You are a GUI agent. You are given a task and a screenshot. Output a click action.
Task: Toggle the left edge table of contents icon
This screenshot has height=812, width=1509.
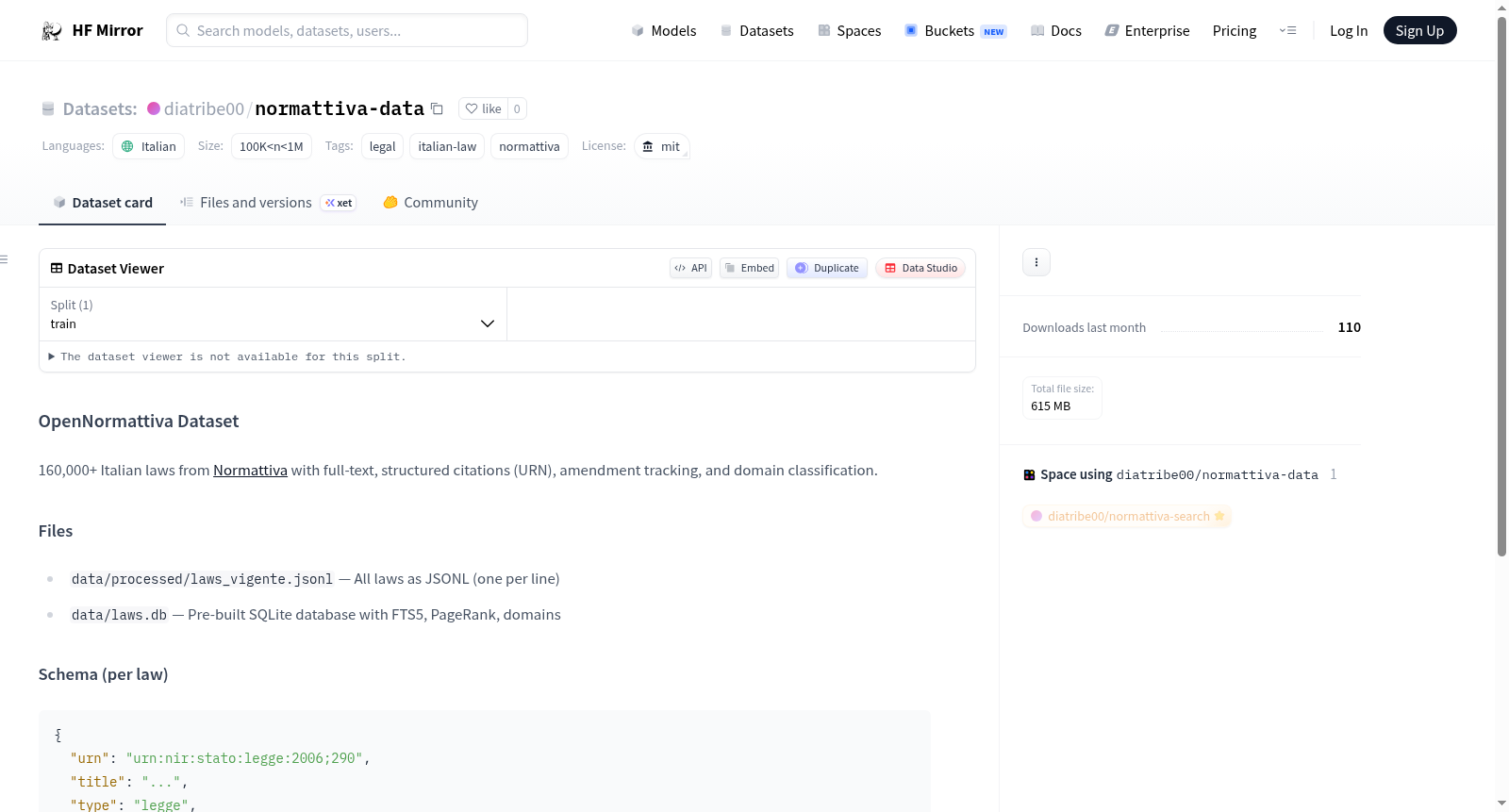4,259
